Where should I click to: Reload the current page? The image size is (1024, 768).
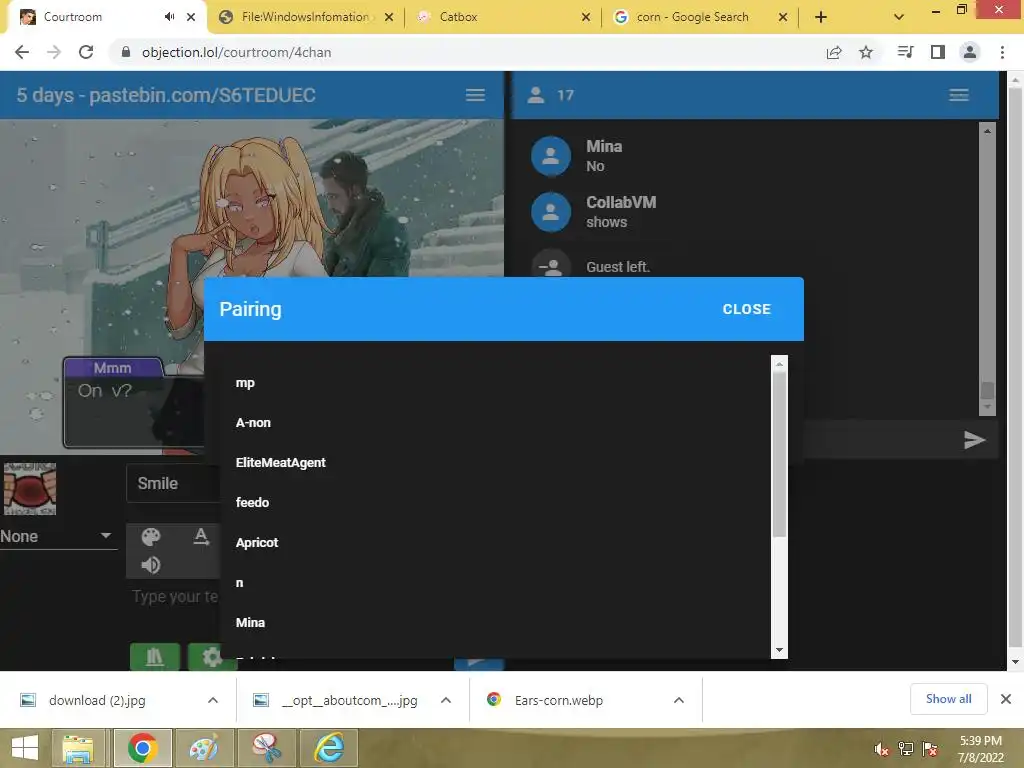click(86, 52)
